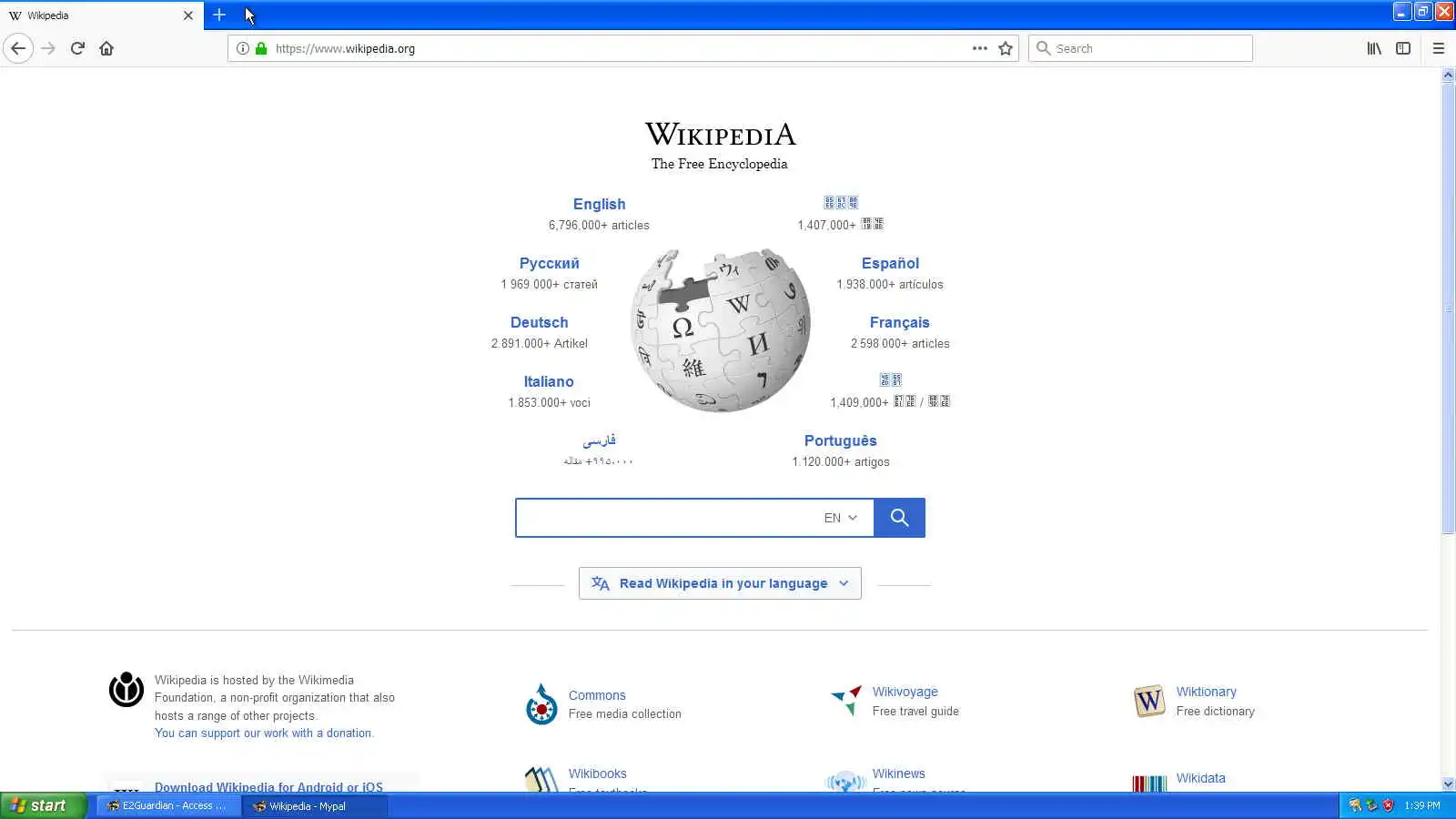Click the green secure connection padlock
The width and height of the screenshot is (1456, 819).
pos(261,48)
